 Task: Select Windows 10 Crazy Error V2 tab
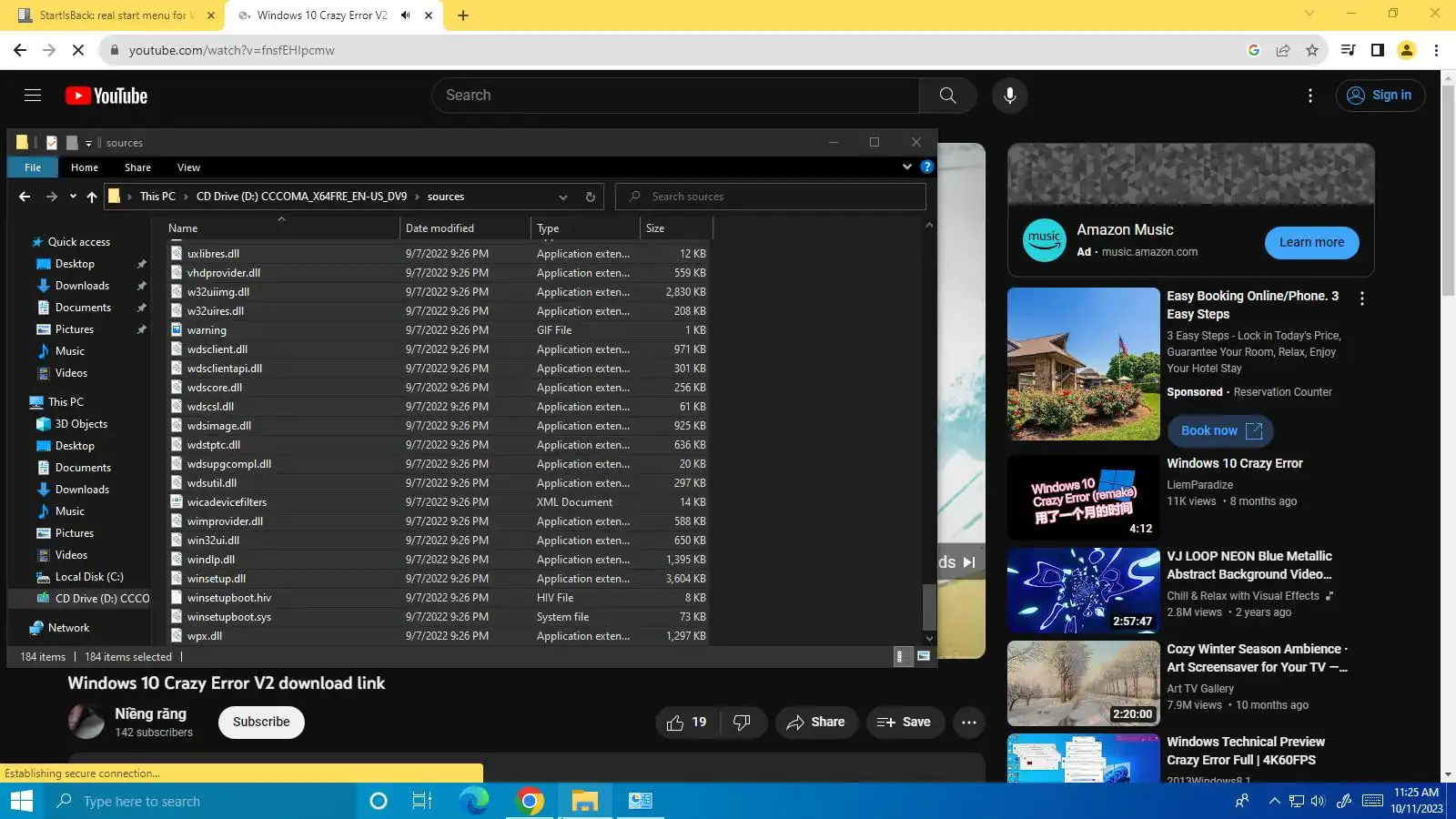(322, 15)
